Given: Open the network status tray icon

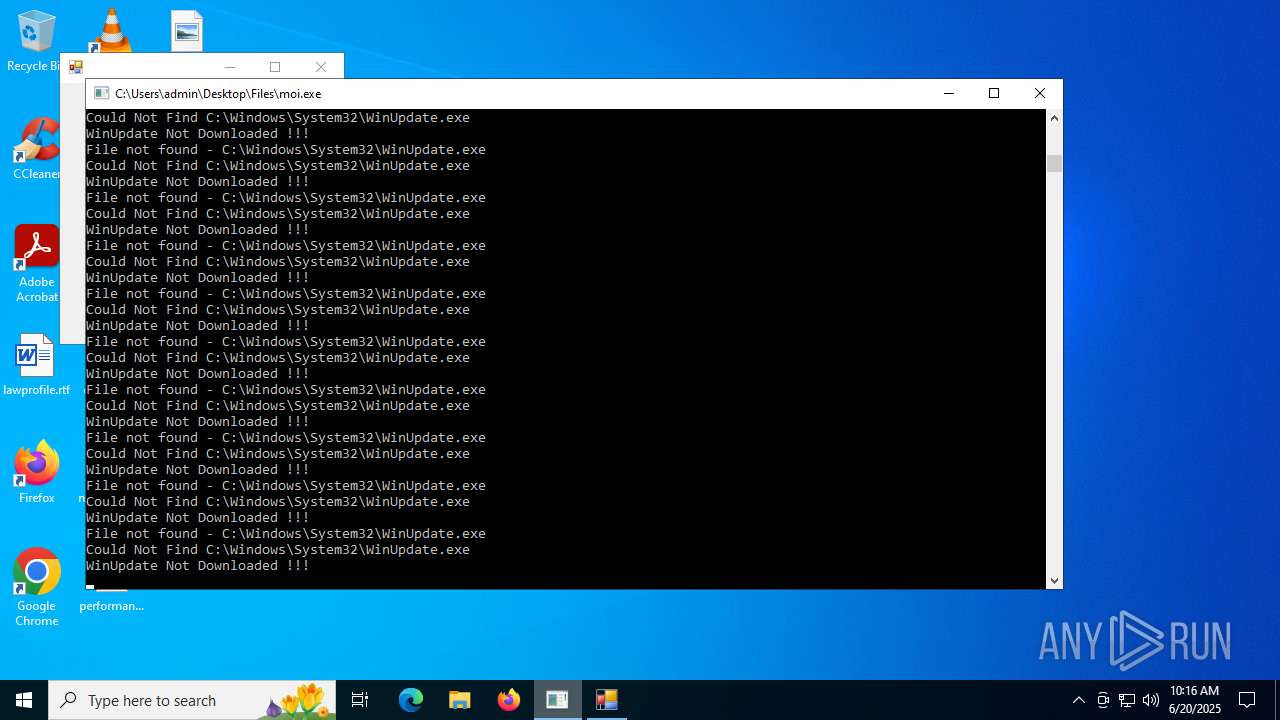Looking at the screenshot, I should 1127,700.
